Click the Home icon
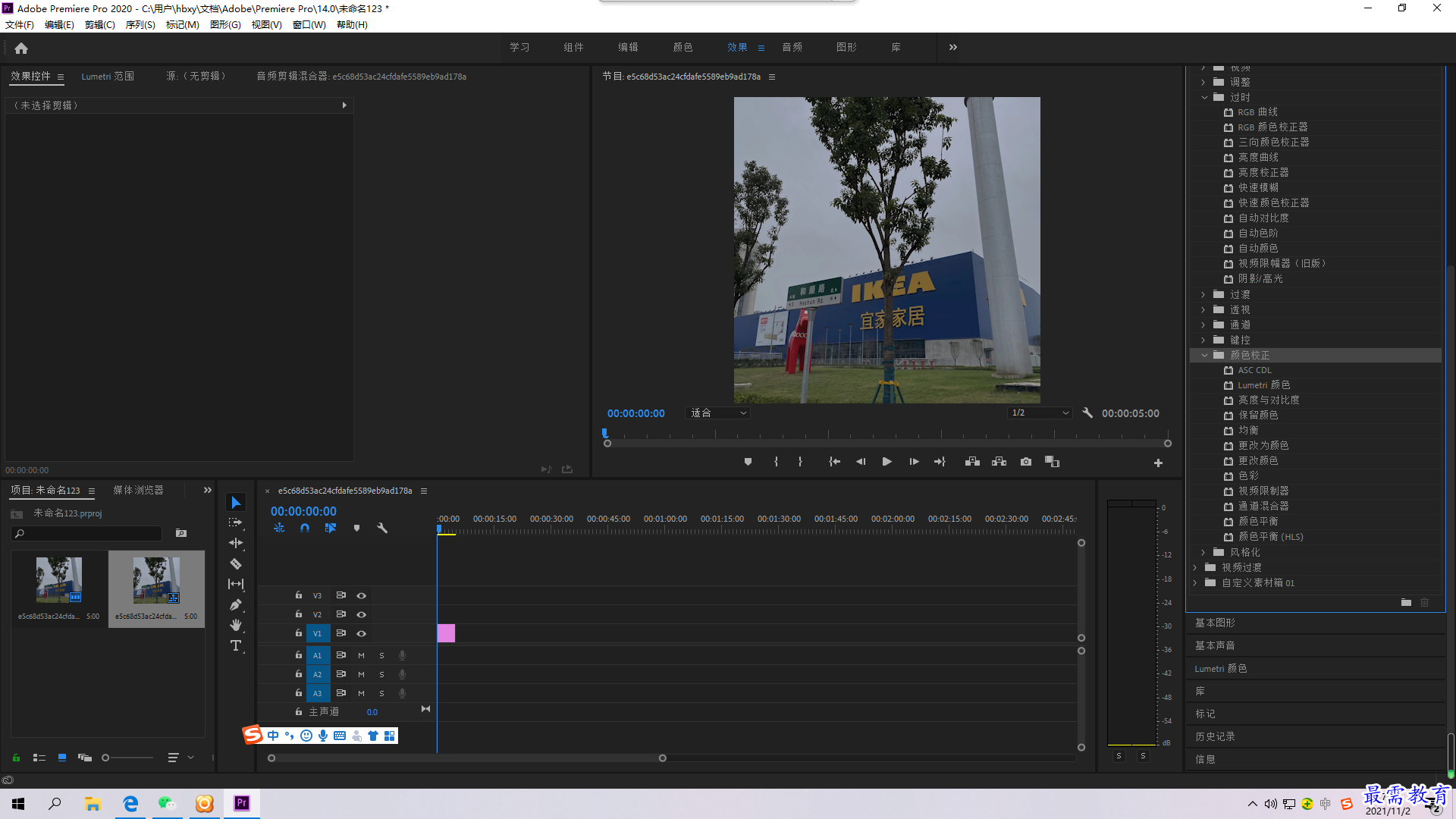This screenshot has width=1456, height=819. (21, 48)
